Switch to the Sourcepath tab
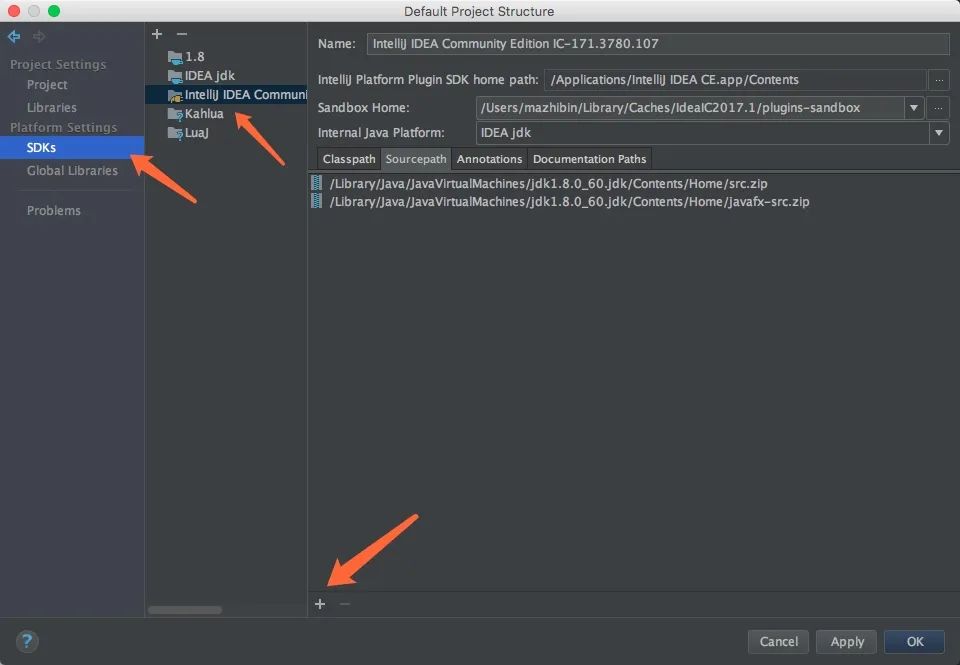The width and height of the screenshot is (960, 665). tap(416, 159)
